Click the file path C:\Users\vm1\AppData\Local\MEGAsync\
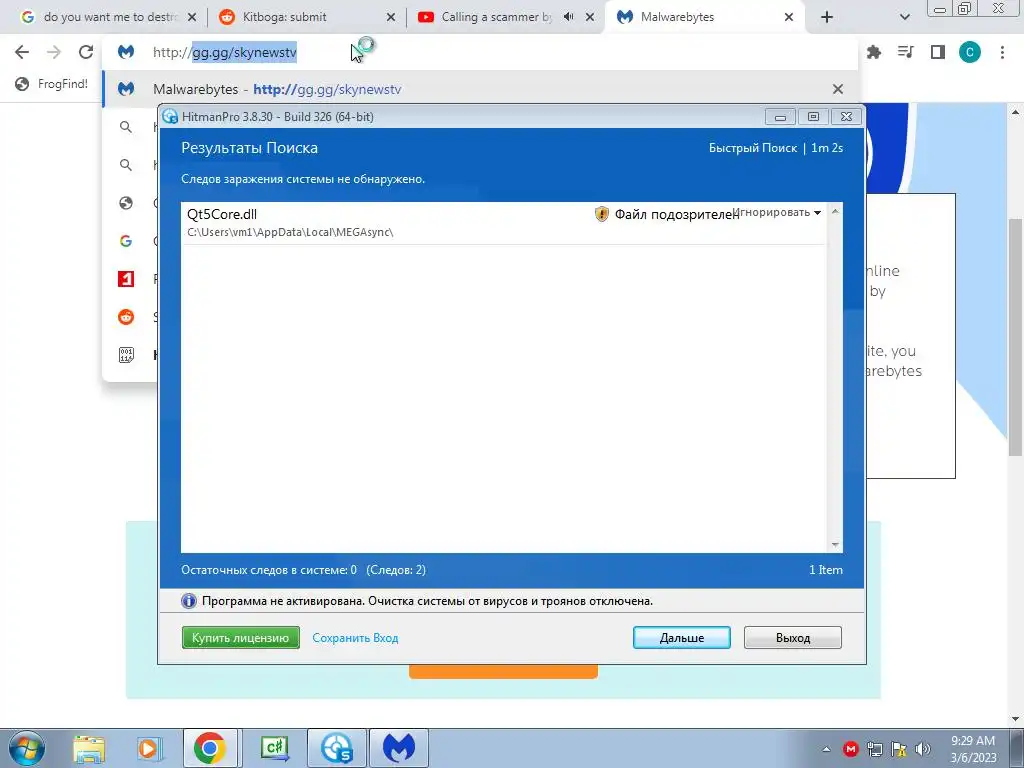The image size is (1024, 768). point(290,232)
